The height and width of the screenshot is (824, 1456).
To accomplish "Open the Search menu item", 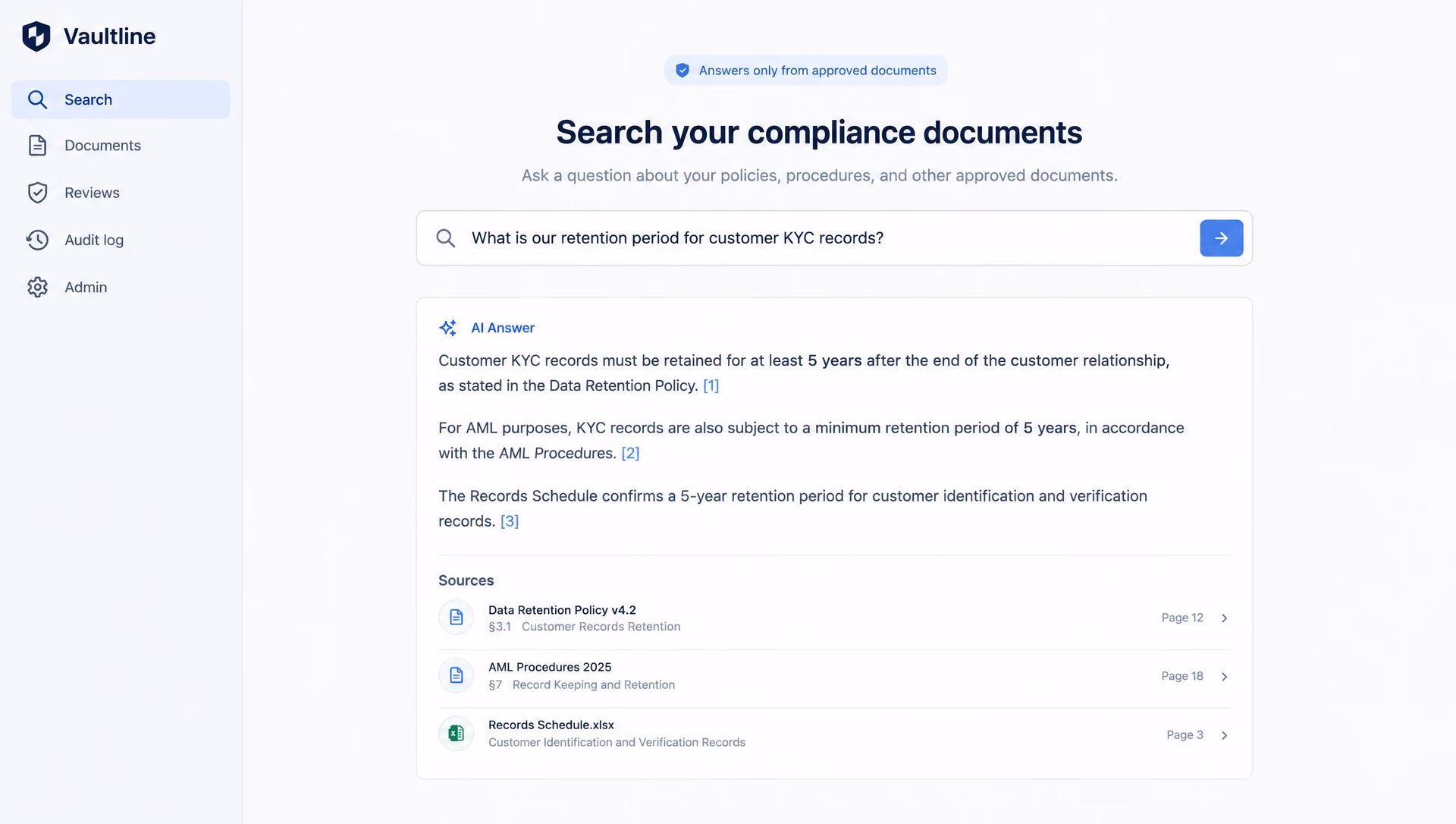I will [x=121, y=99].
